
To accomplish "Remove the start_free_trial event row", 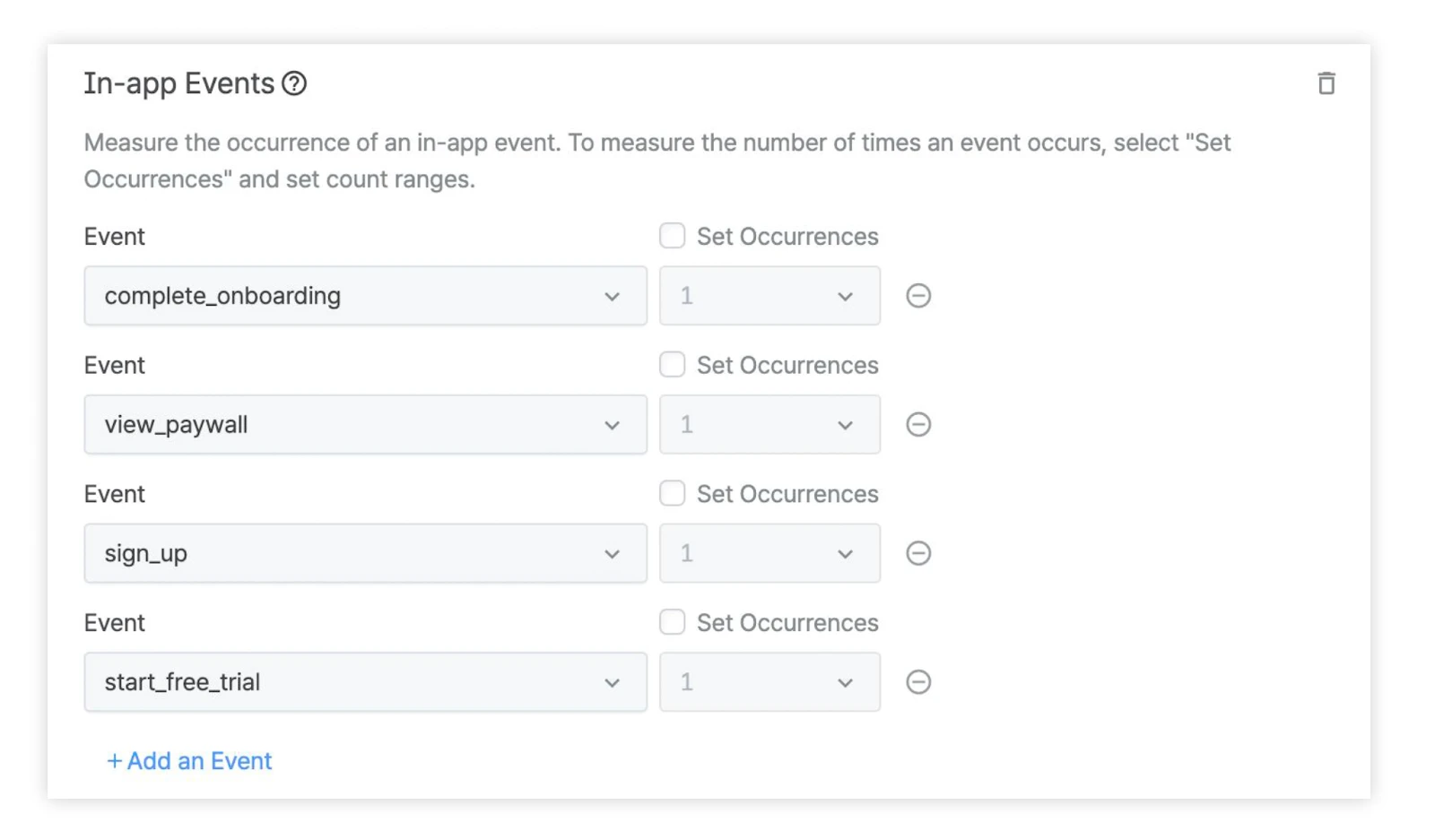I will click(918, 682).
